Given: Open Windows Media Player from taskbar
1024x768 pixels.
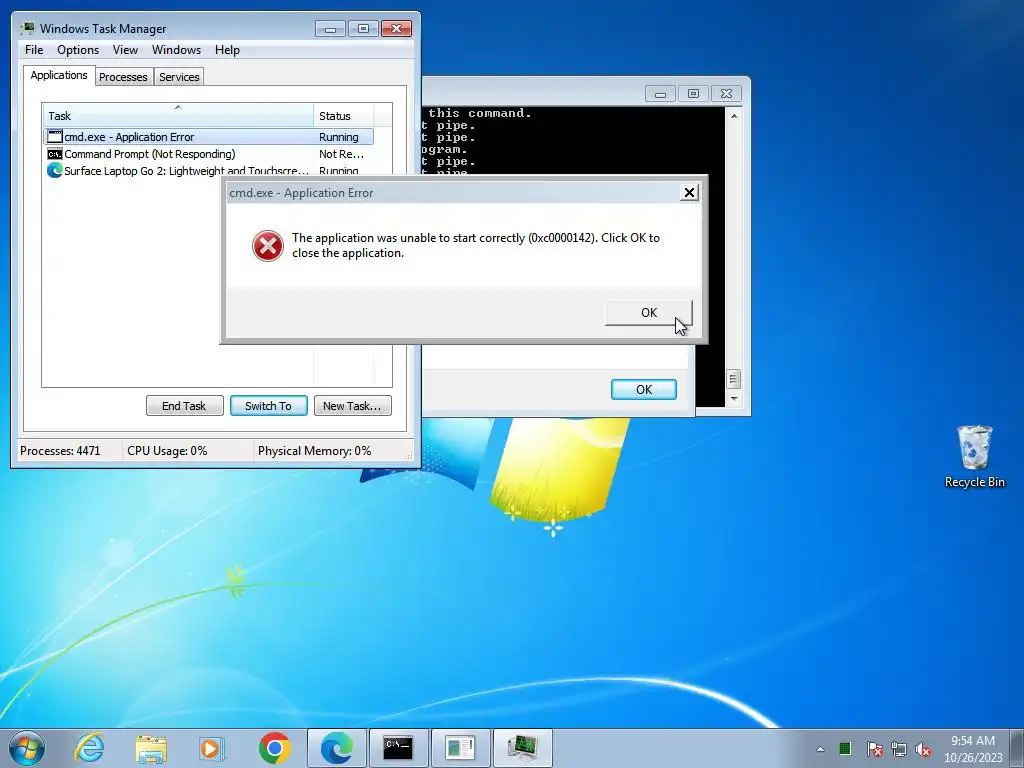Looking at the screenshot, I should tap(212, 748).
